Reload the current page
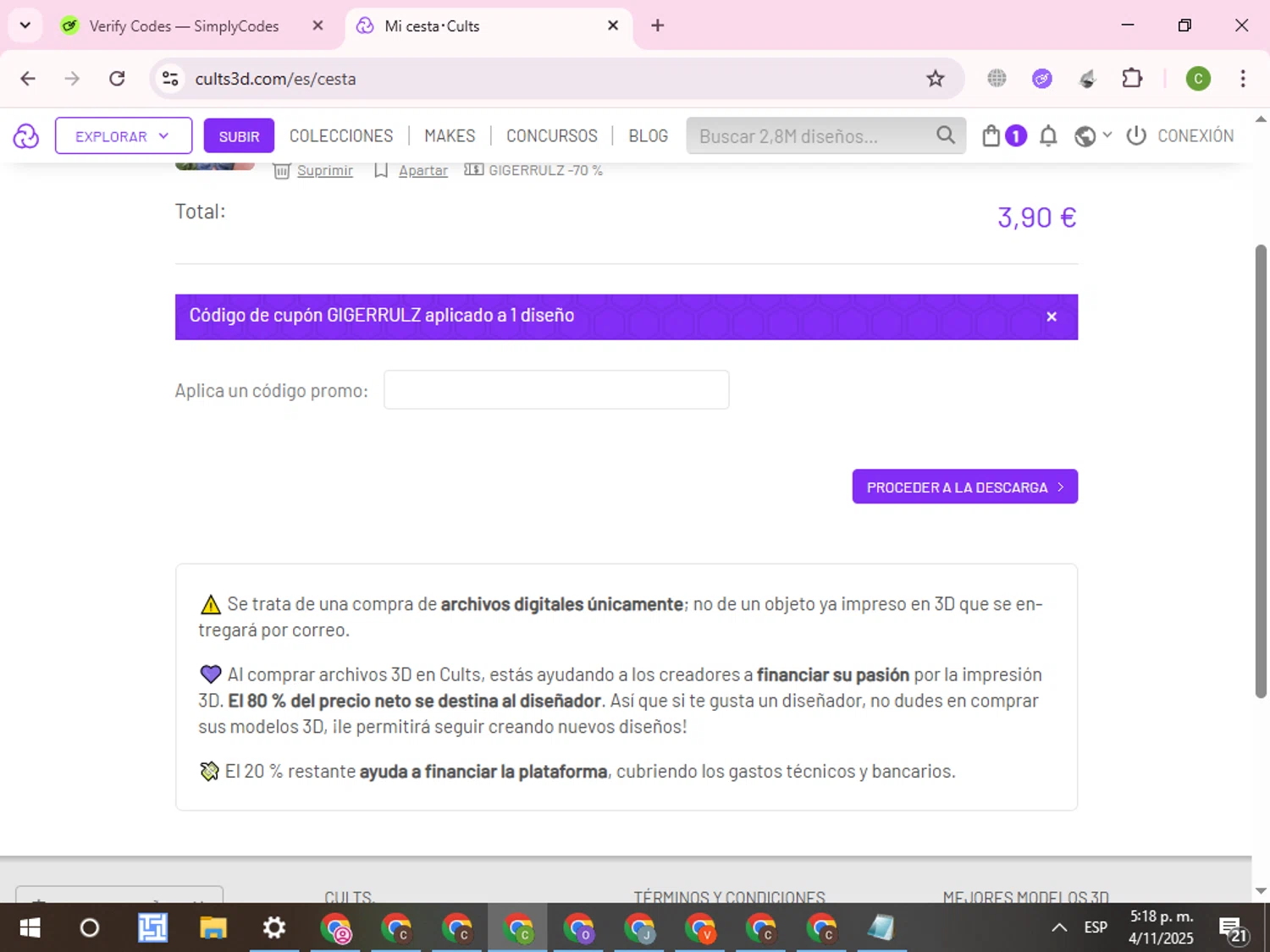The width and height of the screenshot is (1270, 952). (118, 79)
